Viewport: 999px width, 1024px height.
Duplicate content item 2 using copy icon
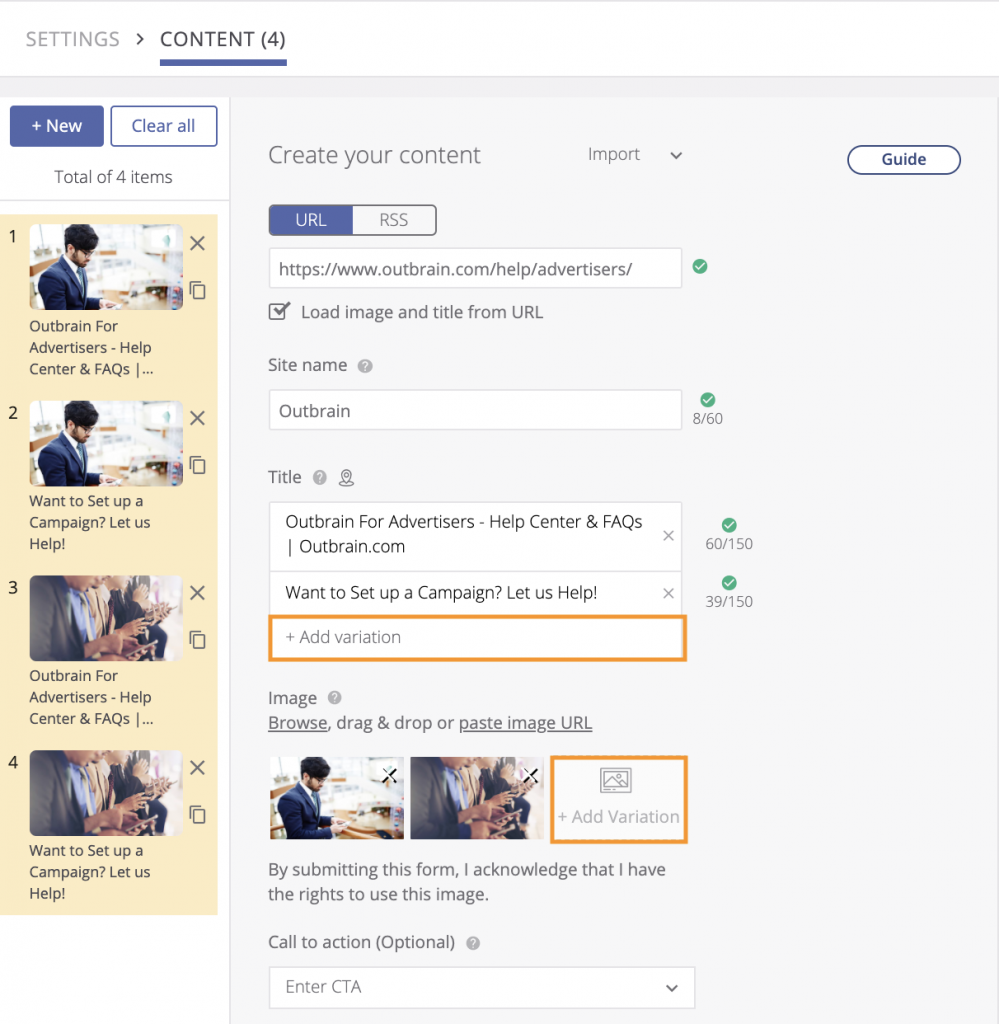197,465
